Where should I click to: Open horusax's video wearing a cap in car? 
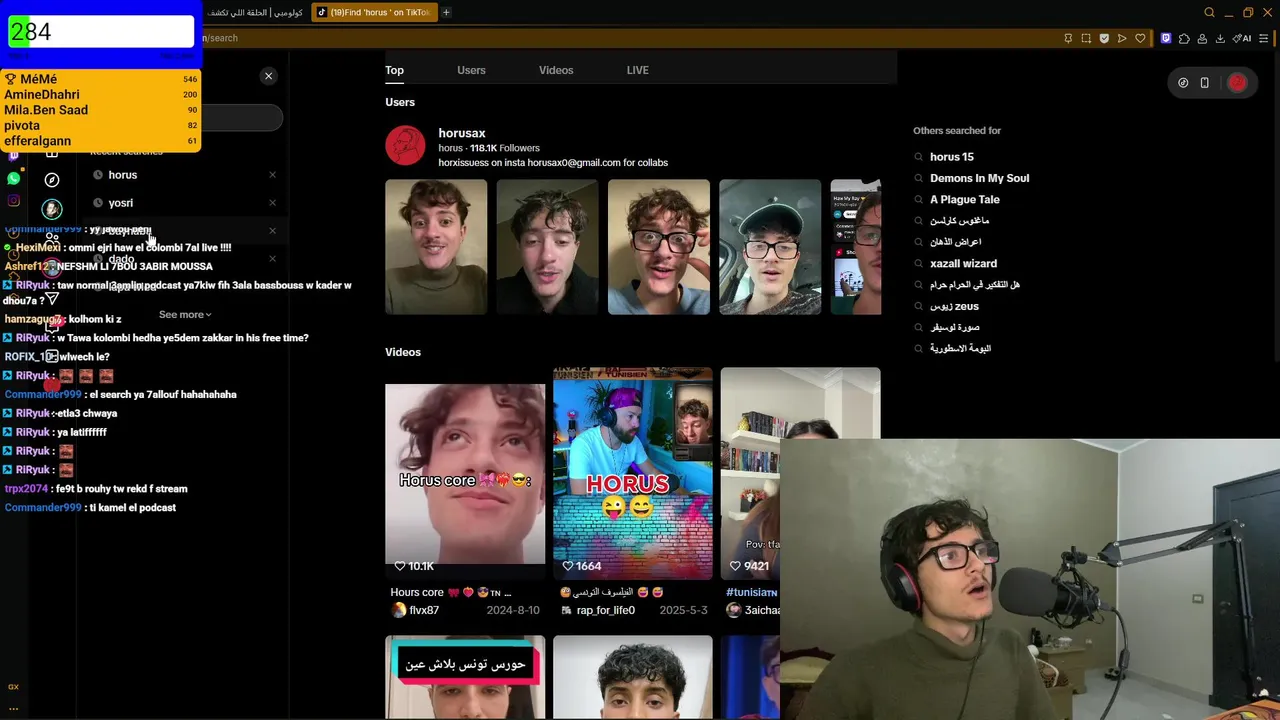[770, 247]
